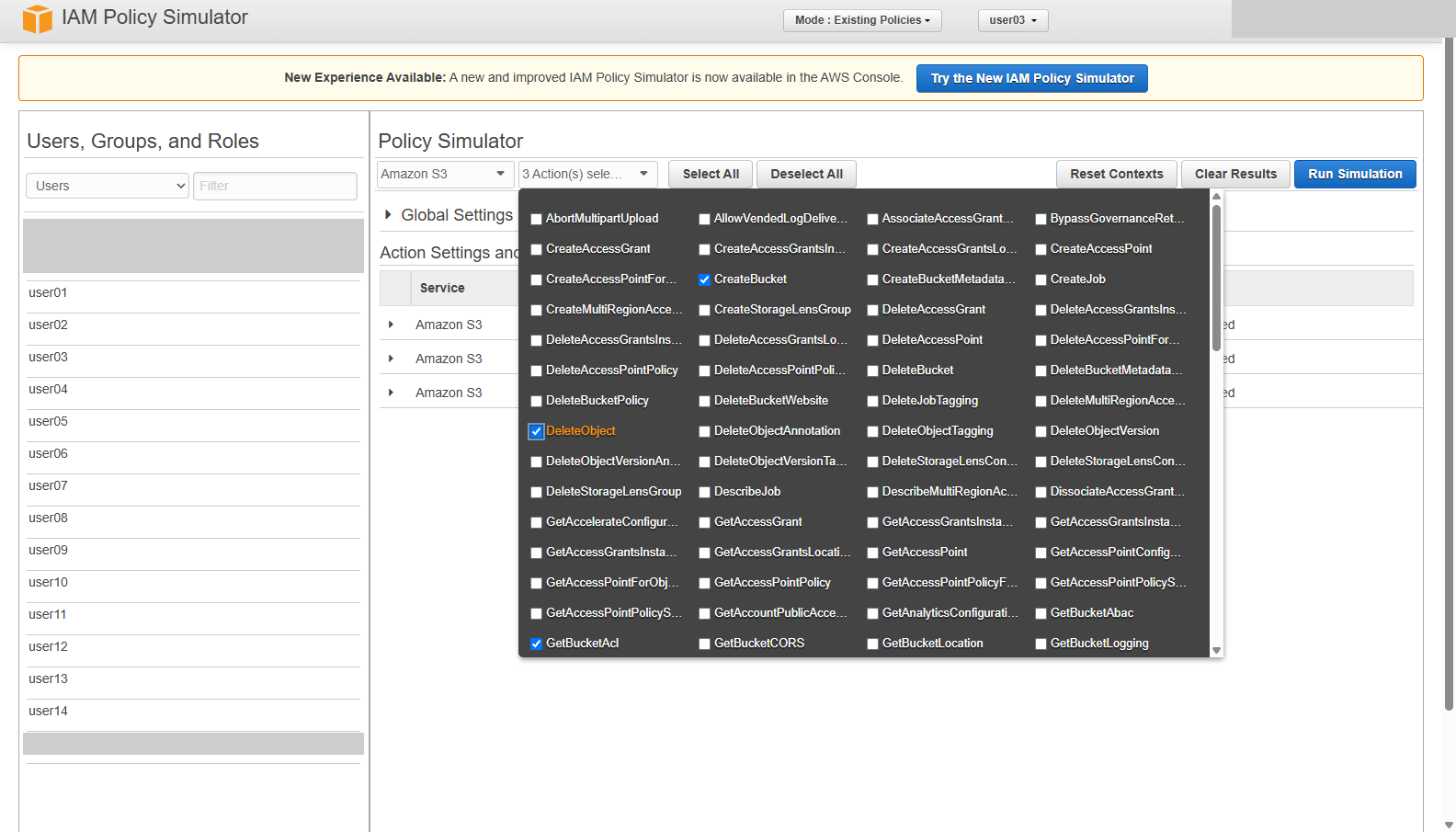Screen dimensions: 1456x832
Task: Click the Select All button
Action: 711,174
